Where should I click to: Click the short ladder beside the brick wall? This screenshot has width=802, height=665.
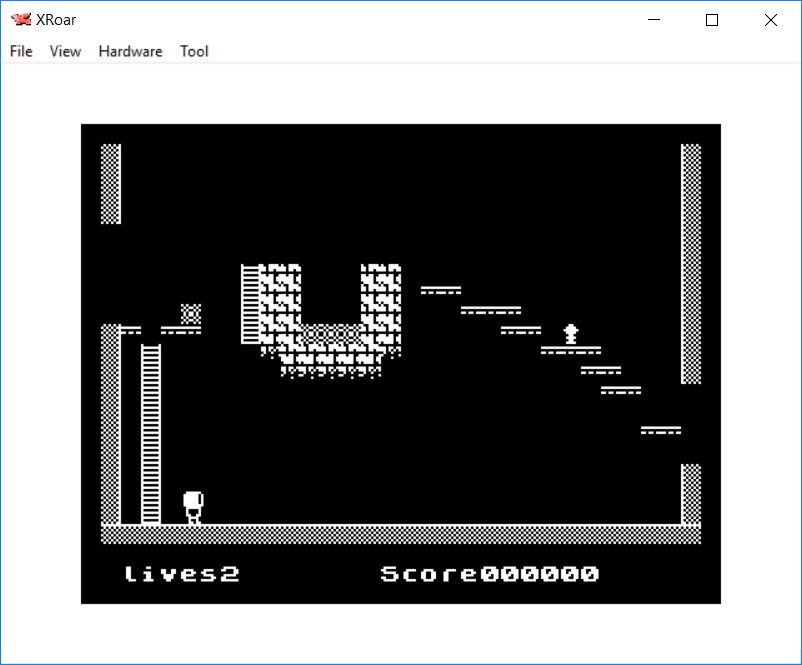(250, 304)
